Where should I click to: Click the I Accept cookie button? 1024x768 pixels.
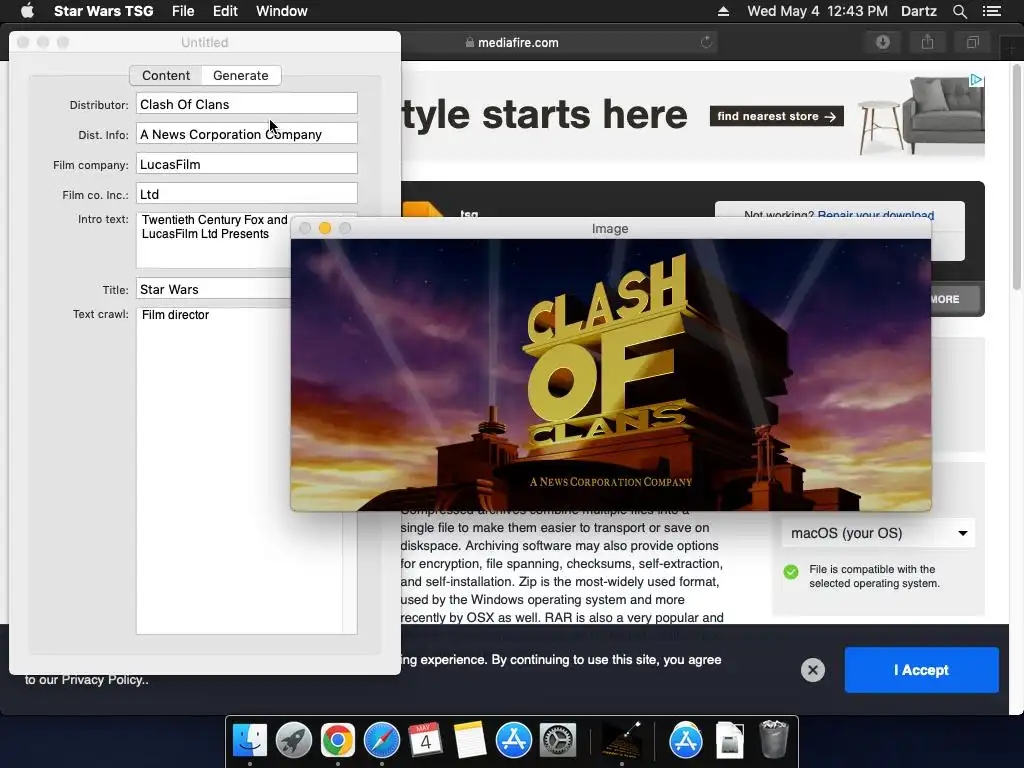pyautogui.click(x=921, y=670)
